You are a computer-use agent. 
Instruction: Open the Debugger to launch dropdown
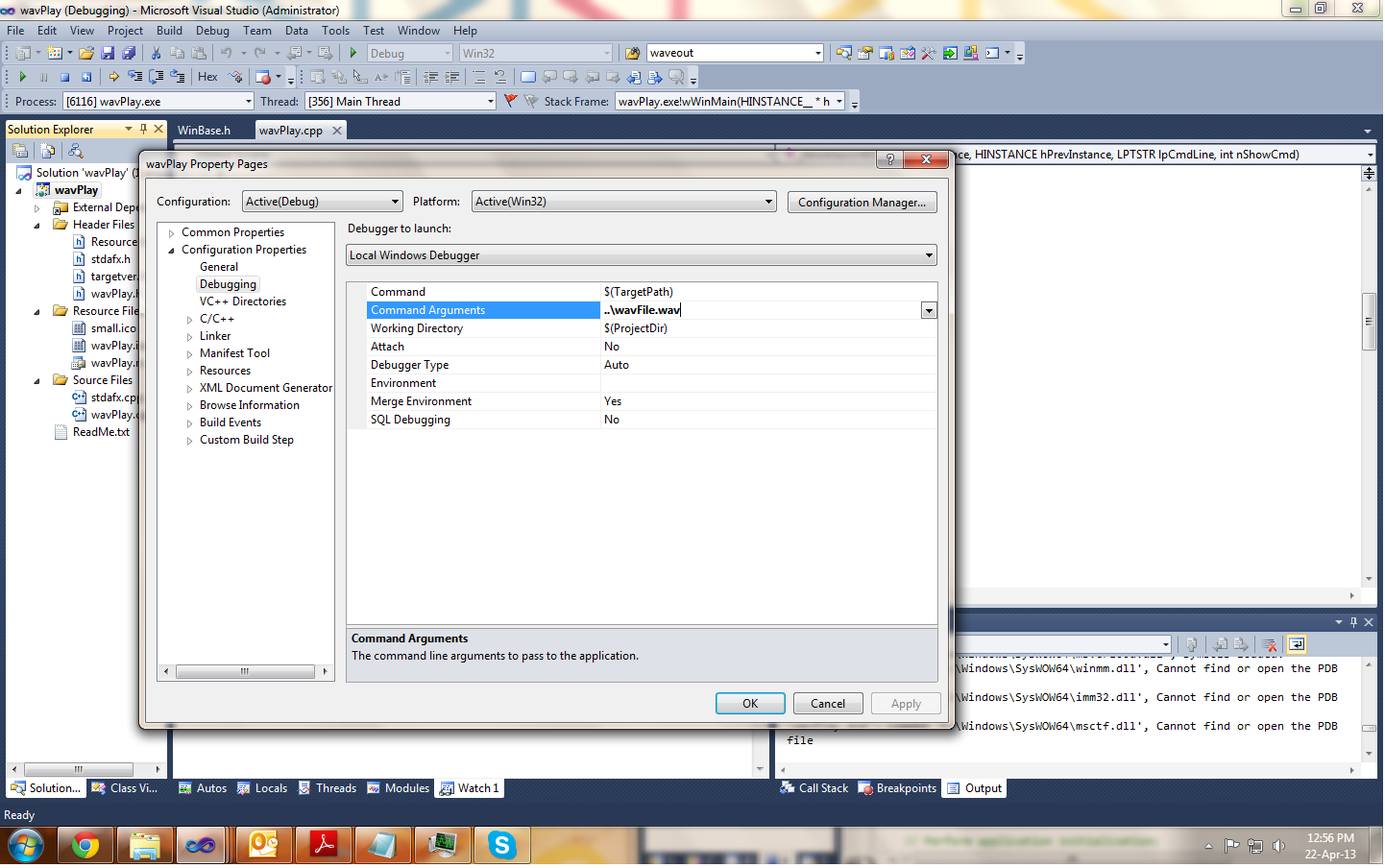click(641, 255)
